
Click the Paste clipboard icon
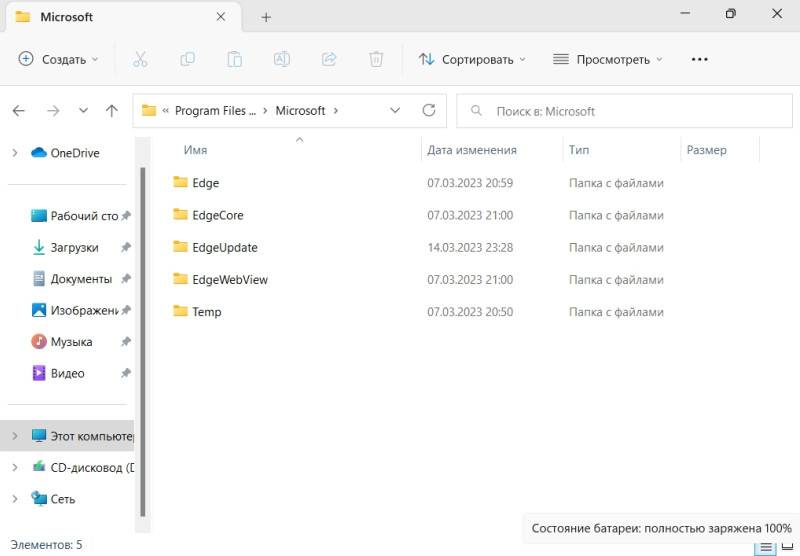tap(234, 59)
